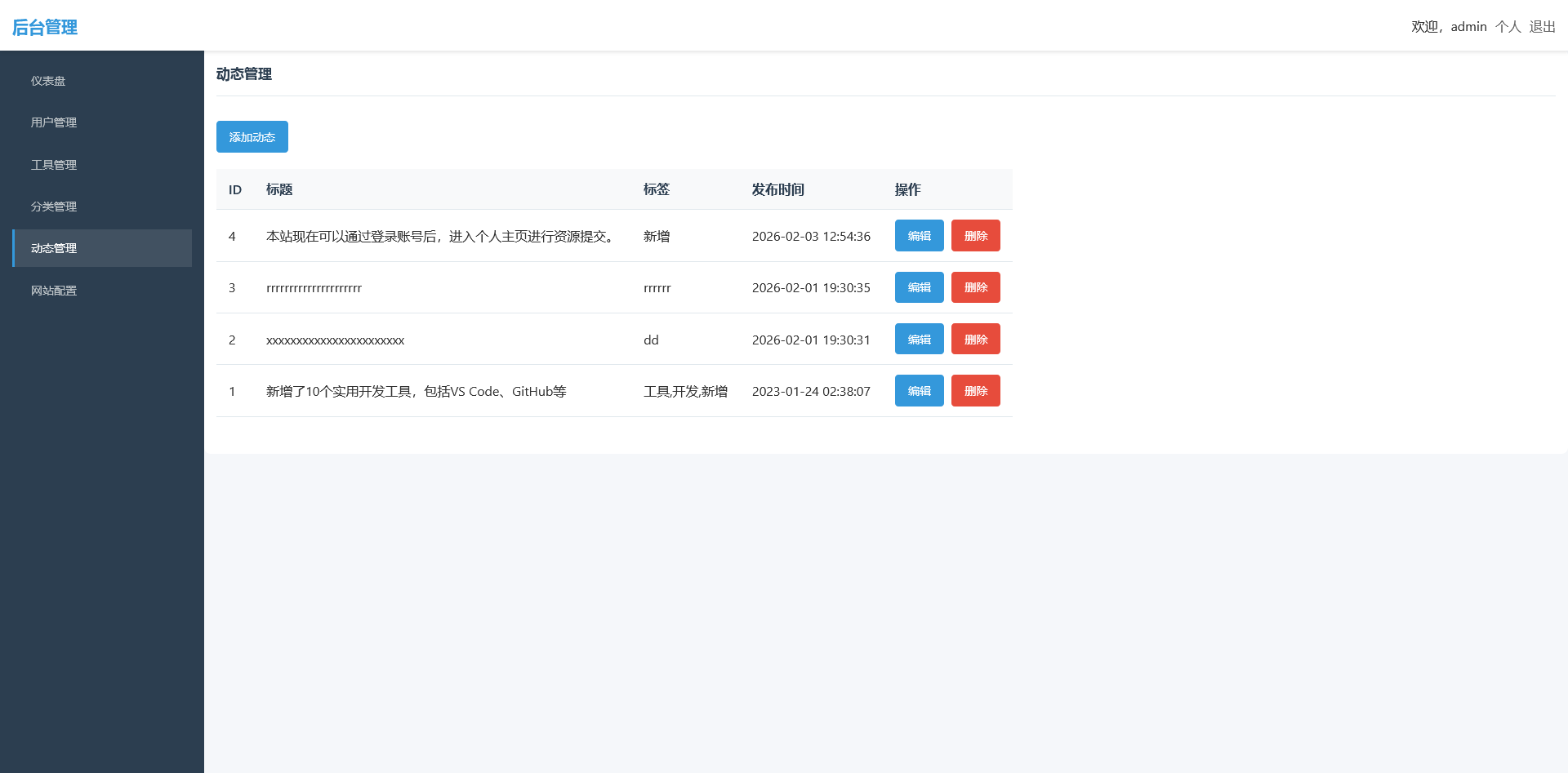The height and width of the screenshot is (773, 1568).
Task: Click the ID column header
Action: 235,189
